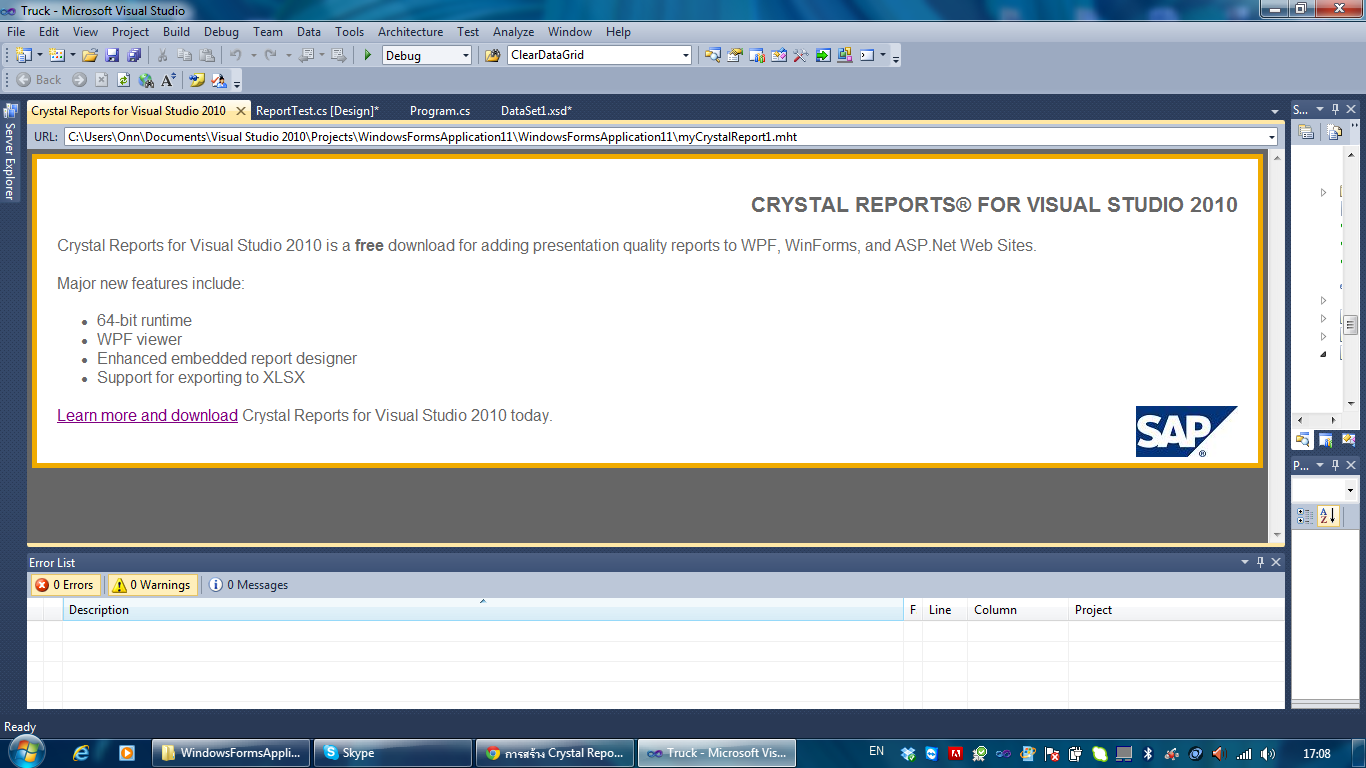Toggle the 0 Warnings filter button
This screenshot has height=768, width=1366.
coord(152,585)
